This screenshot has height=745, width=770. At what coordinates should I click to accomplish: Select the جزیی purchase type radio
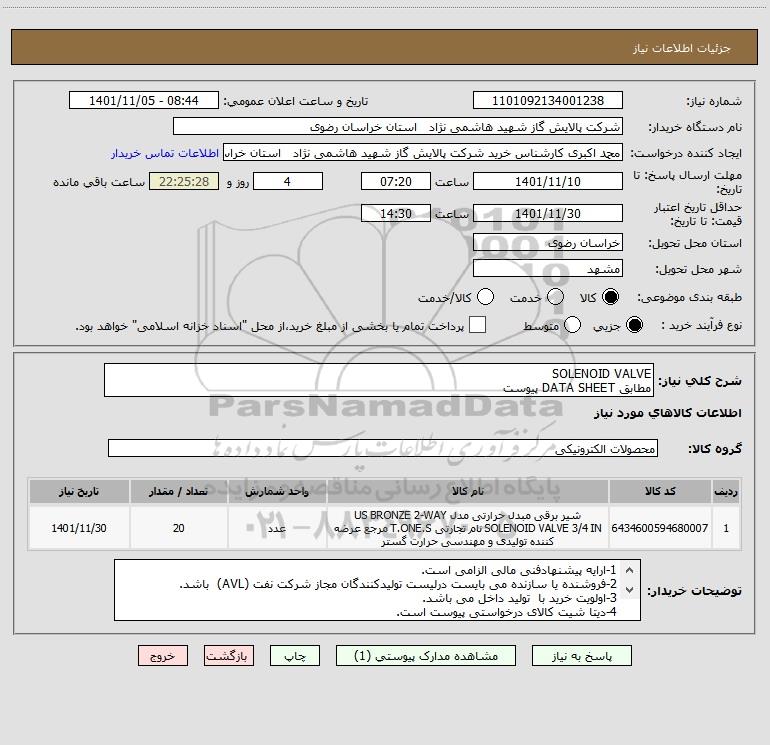634,325
